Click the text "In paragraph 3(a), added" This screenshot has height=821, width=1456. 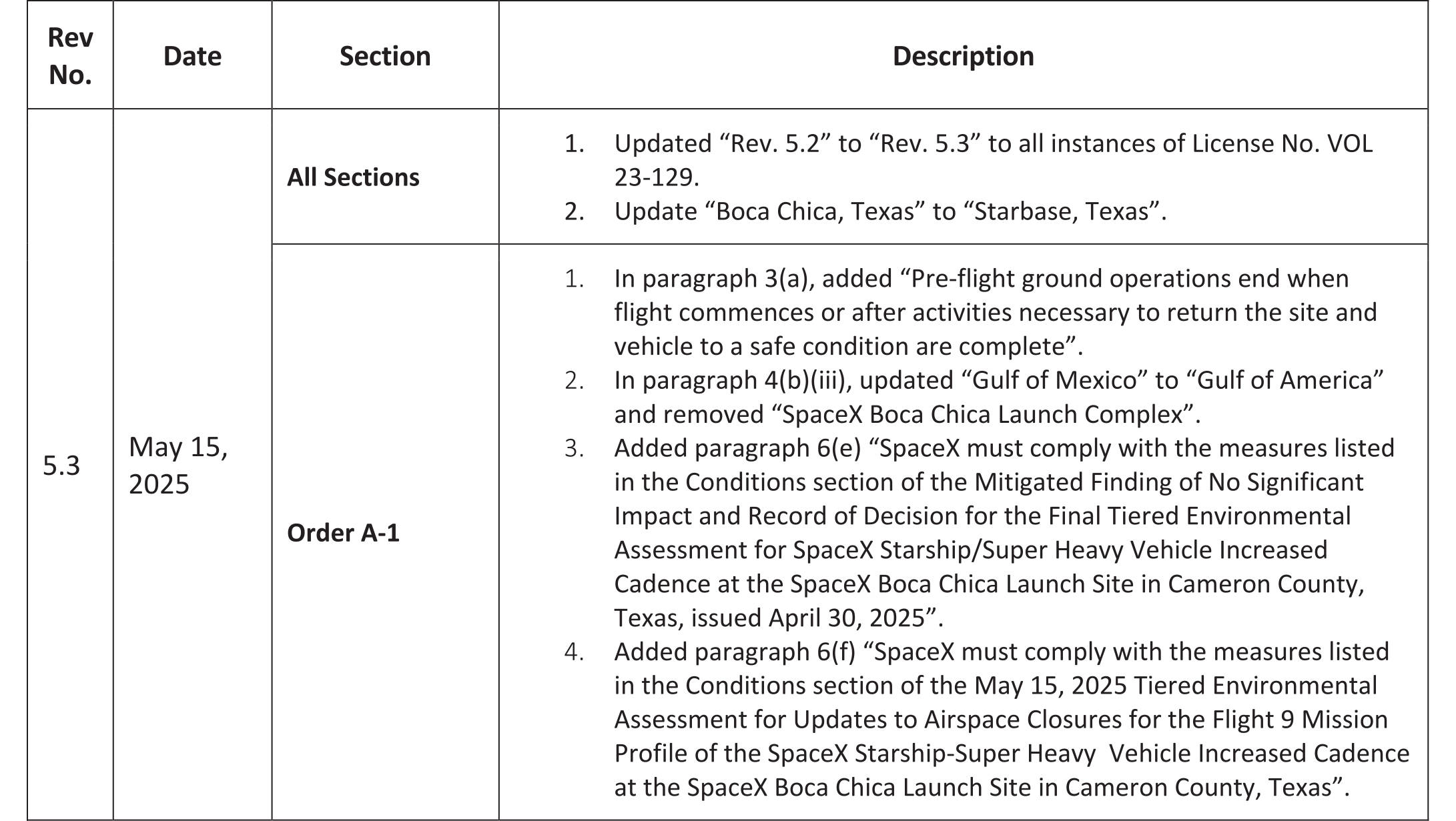pyautogui.click(x=753, y=279)
